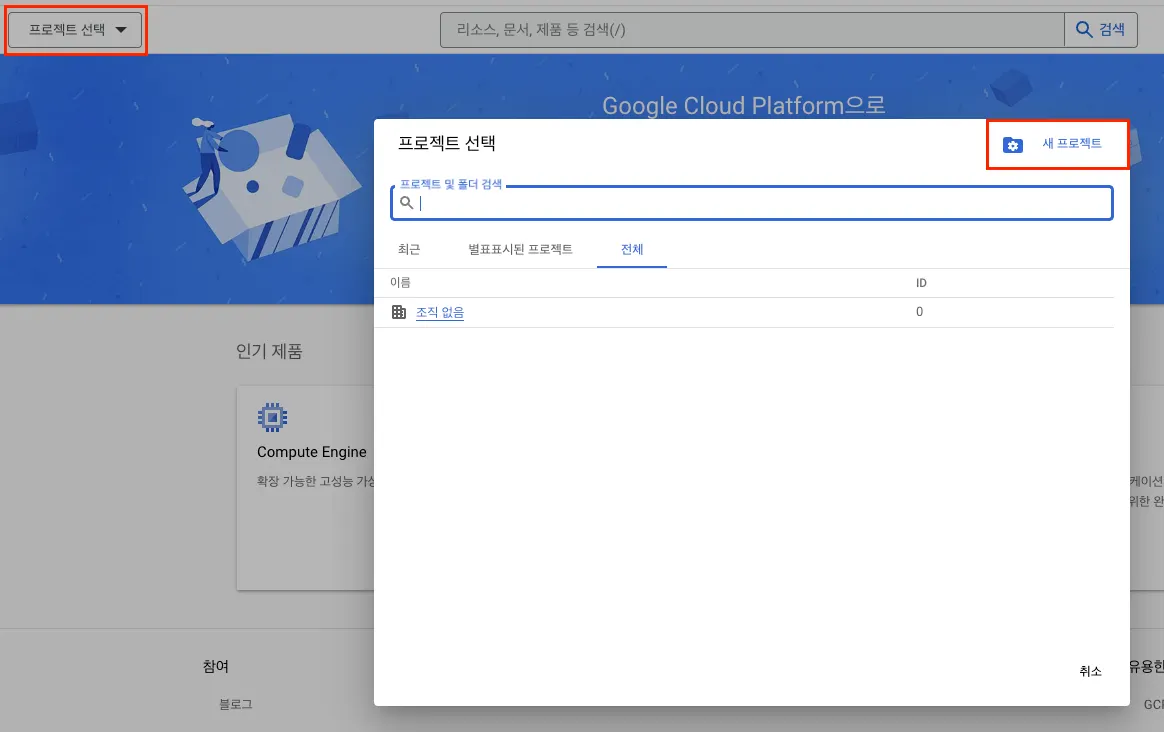Screen dimensions: 1164x732
Task: Click the organization building icon beside 조직 없음
Action: (399, 313)
